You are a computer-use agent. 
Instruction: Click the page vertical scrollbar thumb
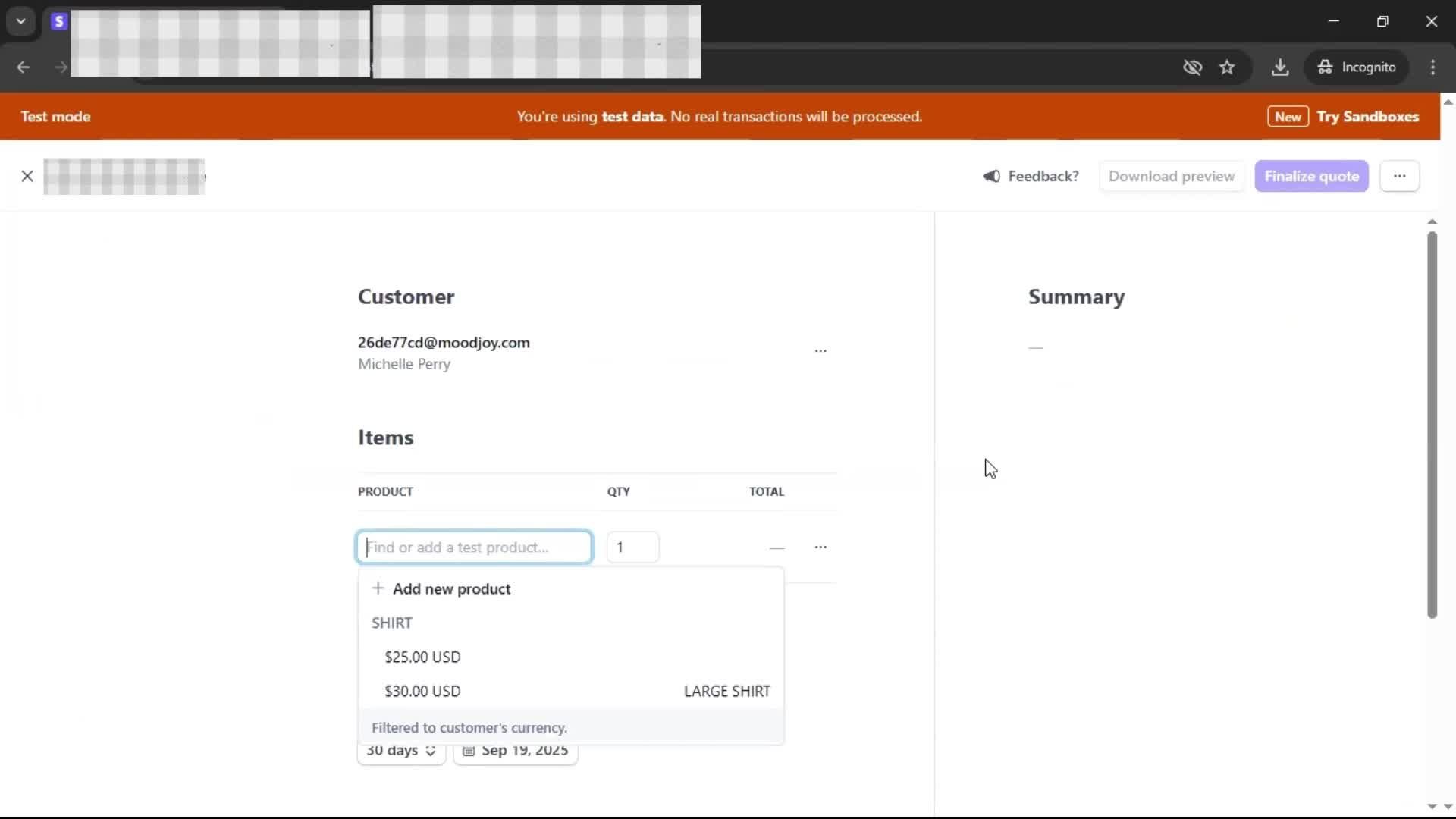(1432, 425)
